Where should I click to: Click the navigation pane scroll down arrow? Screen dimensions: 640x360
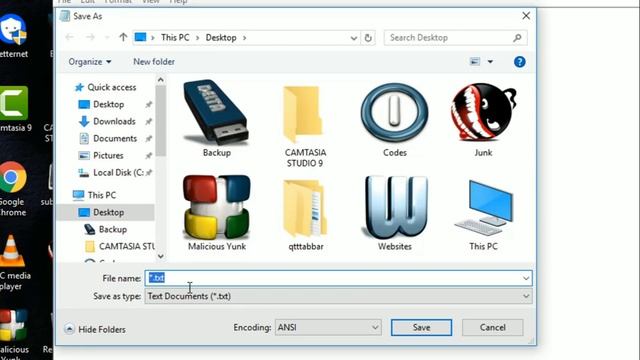(x=160, y=256)
